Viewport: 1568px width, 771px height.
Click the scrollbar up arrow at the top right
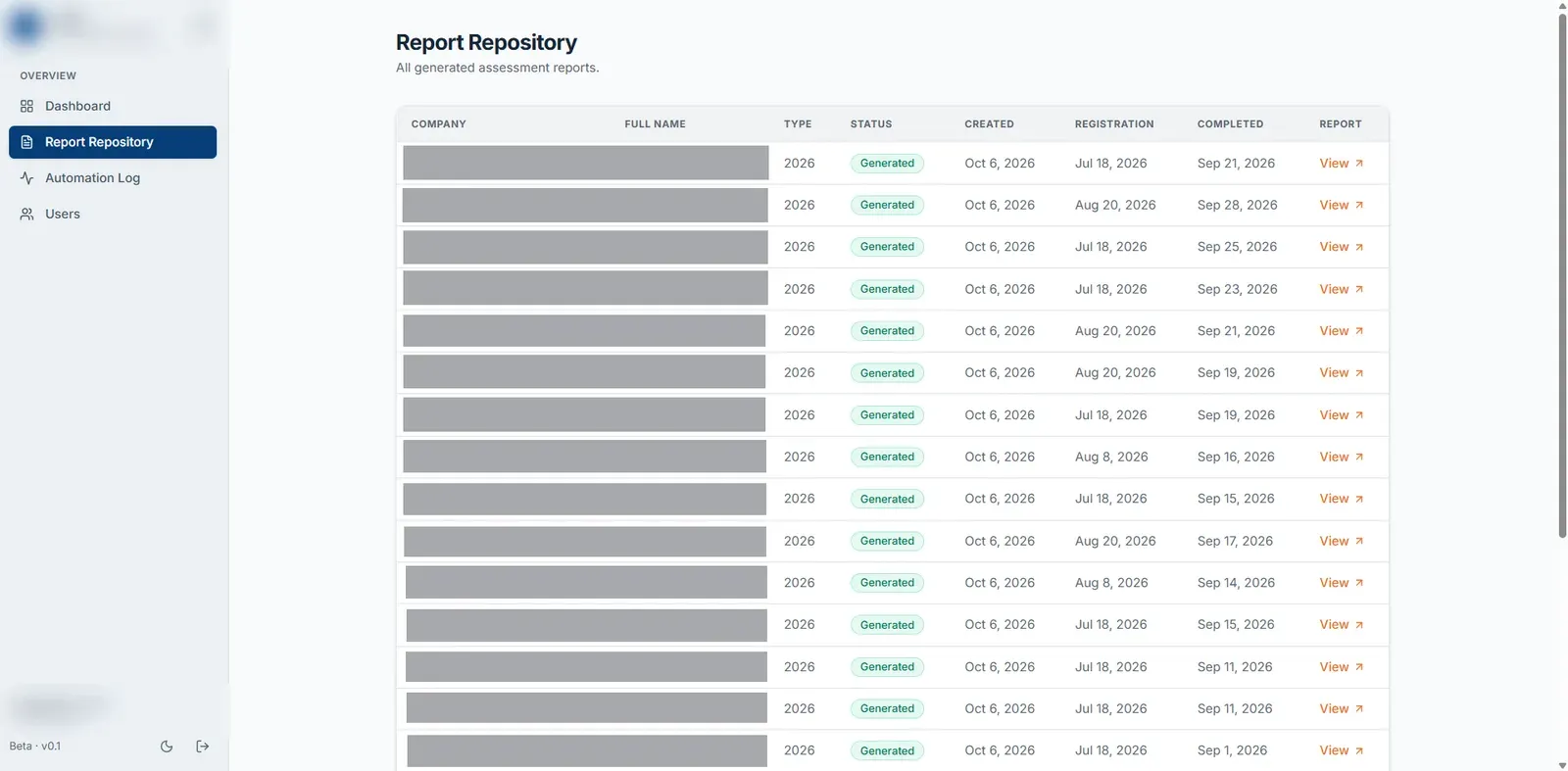[1562, 6]
